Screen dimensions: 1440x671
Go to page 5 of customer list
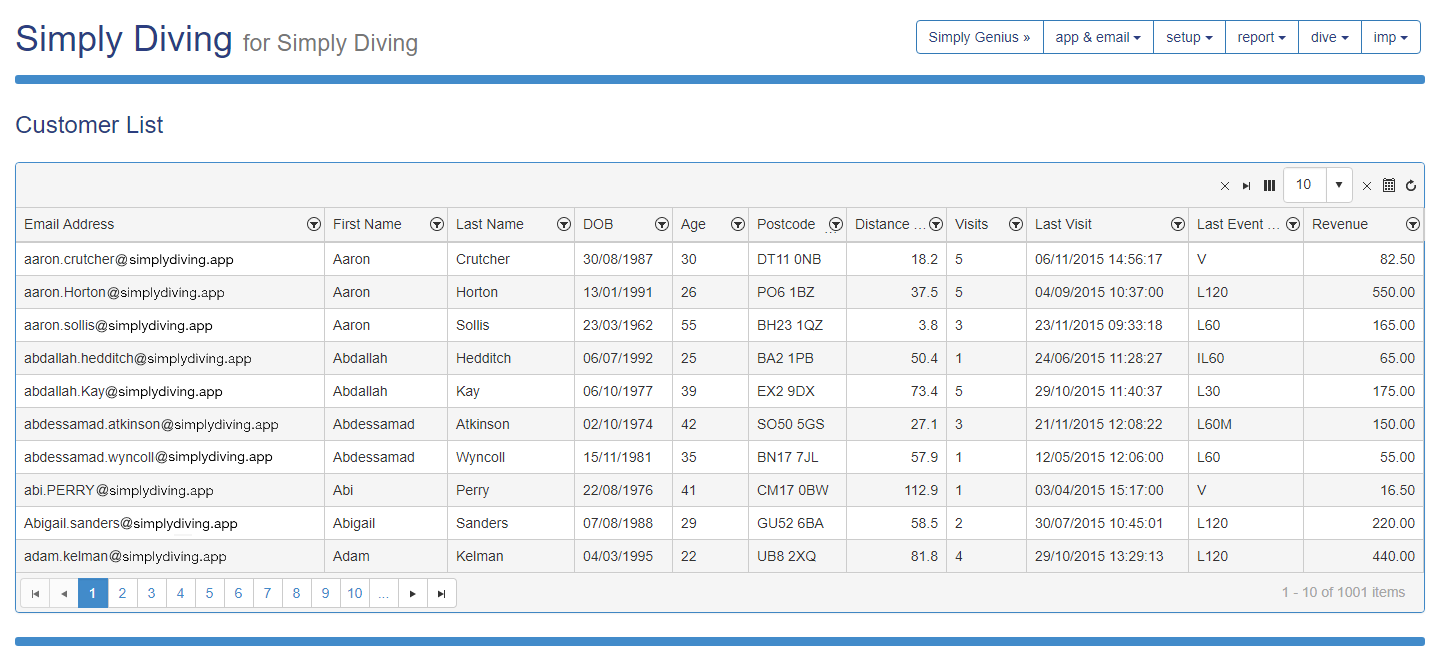(x=209, y=593)
